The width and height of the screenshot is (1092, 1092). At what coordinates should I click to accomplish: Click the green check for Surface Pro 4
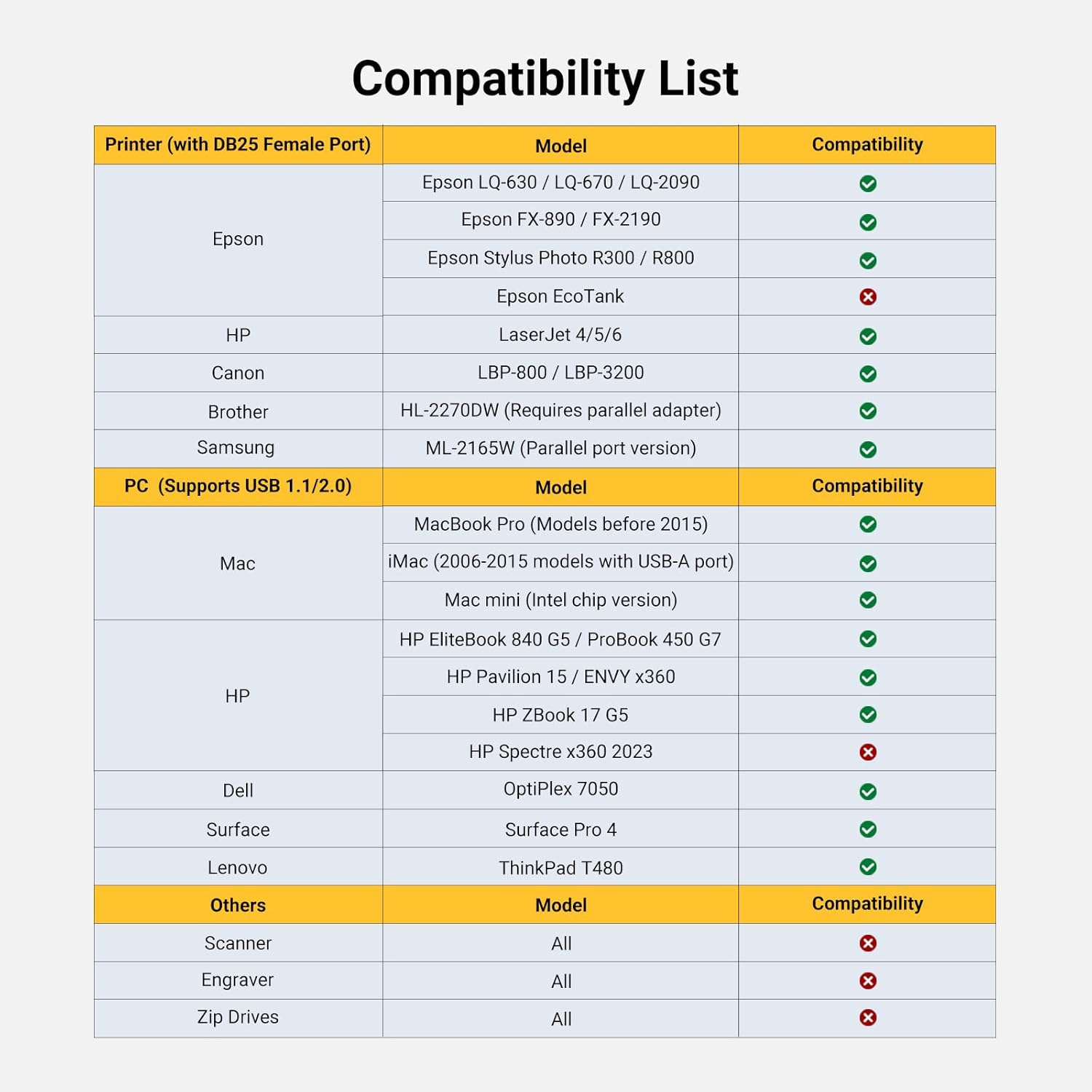868,829
